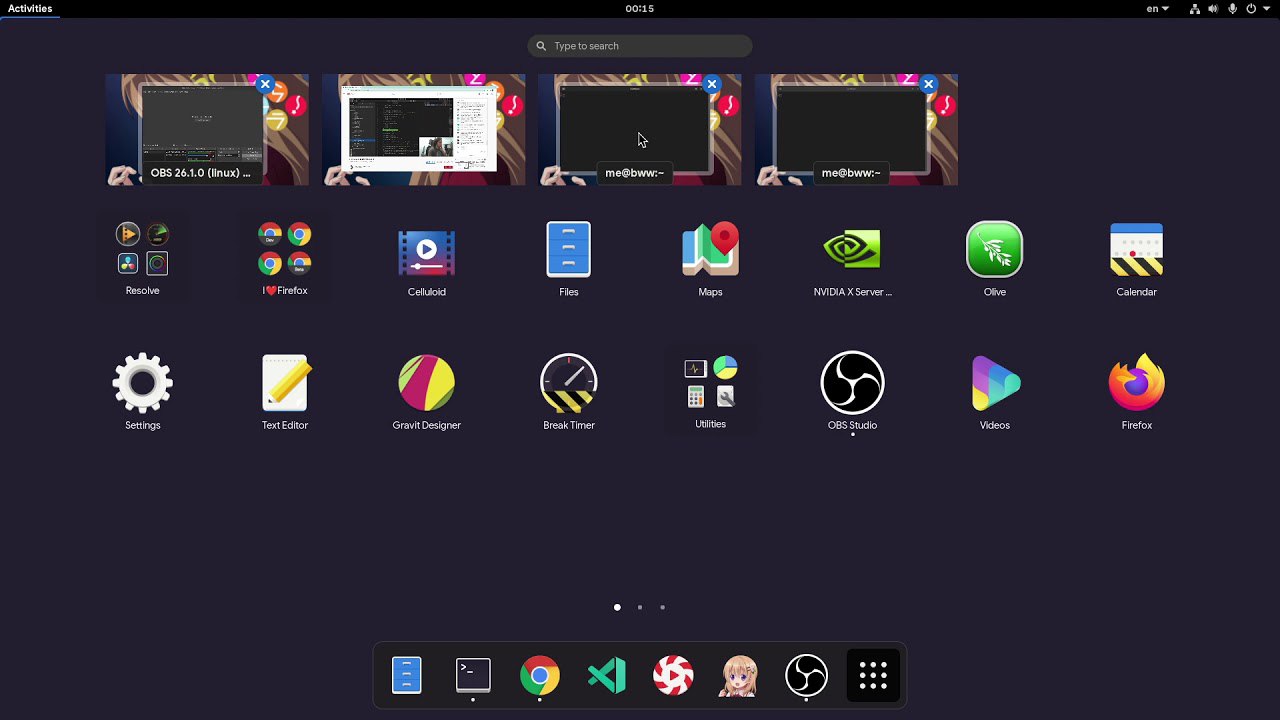Open Gravit Designer
1280x720 pixels.
coord(427,390)
